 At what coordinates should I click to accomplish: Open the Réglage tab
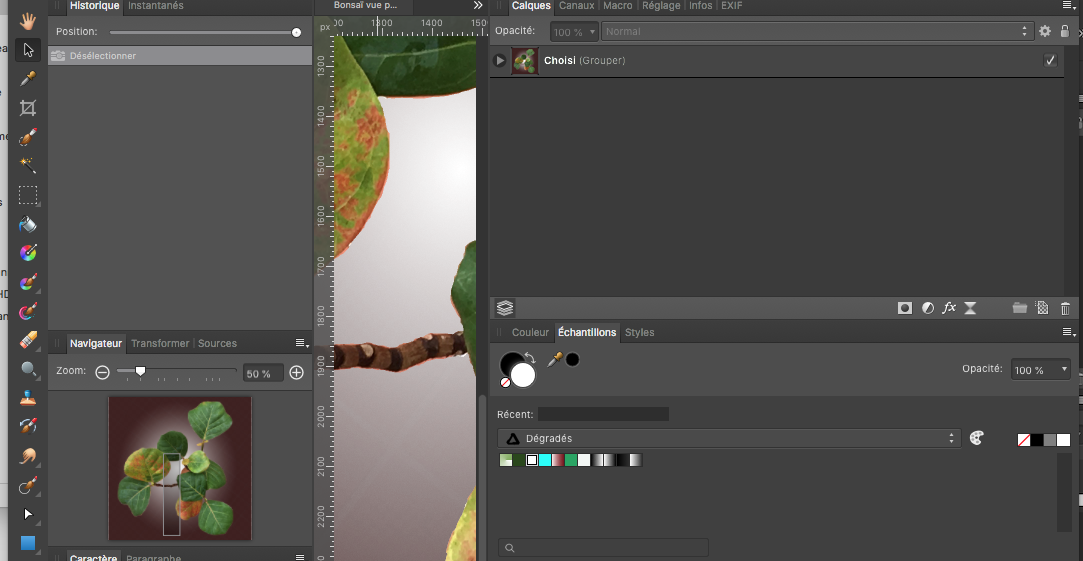point(661,6)
